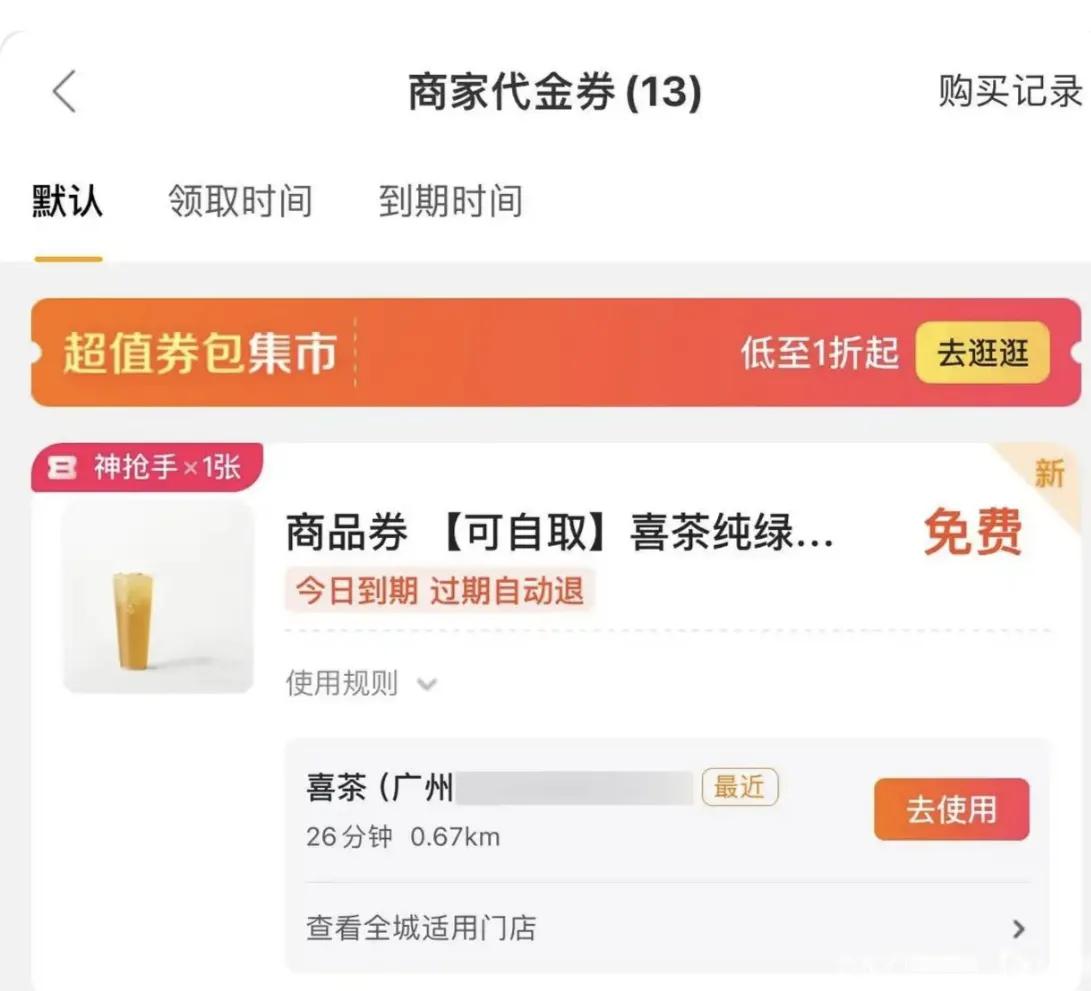The width and height of the screenshot is (1091, 991).
Task: Open 查看全城适用门店 store list
Action: 421,928
